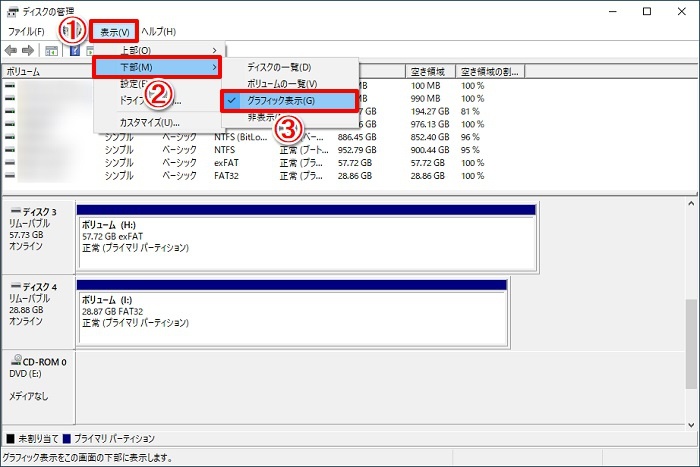This screenshot has width=700, height=467.
Task: Click the black 未割り当て legend swatch
Action: point(10,438)
